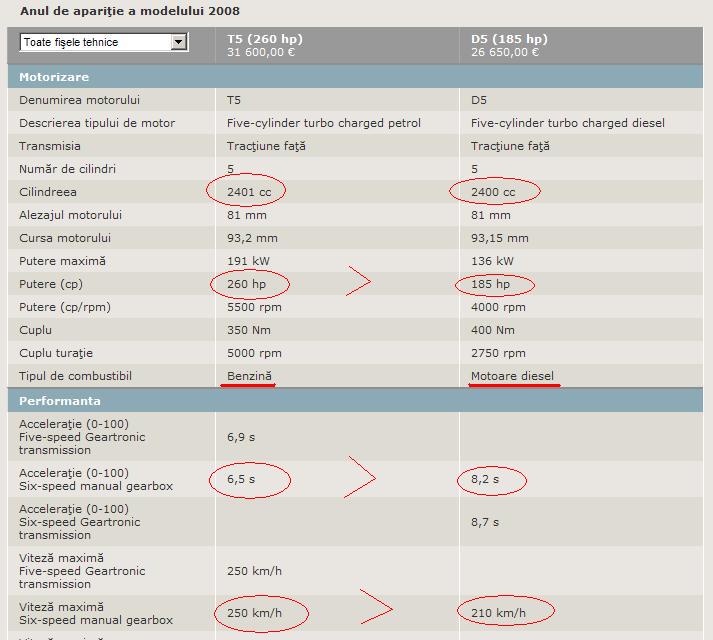Select the 'Descrierea tipului de motor' label

pyautogui.click(x=97, y=123)
